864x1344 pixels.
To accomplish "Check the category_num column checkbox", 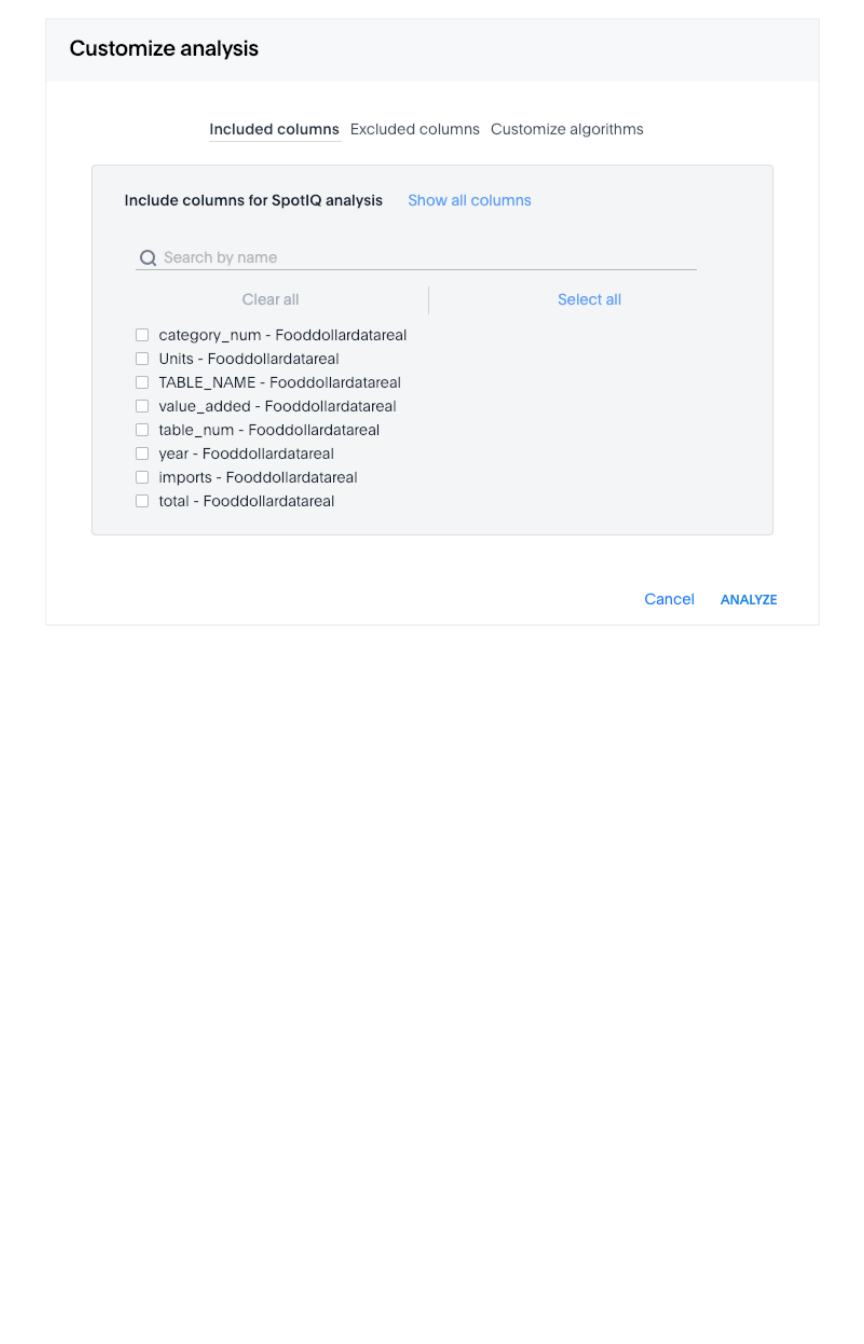I will point(142,335).
